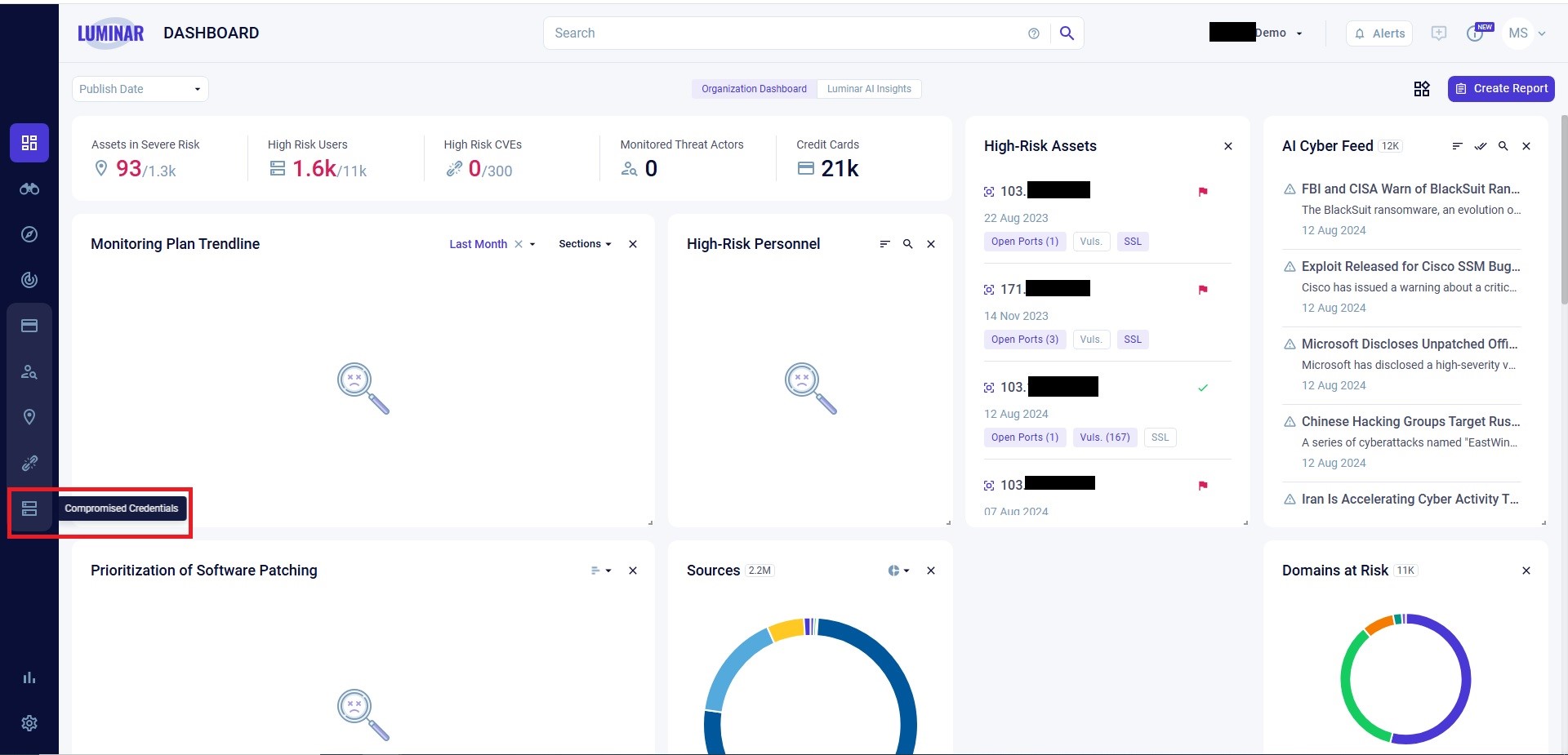The height and width of the screenshot is (755, 1568).
Task: Click the search help question mark icon
Action: (x=1034, y=33)
